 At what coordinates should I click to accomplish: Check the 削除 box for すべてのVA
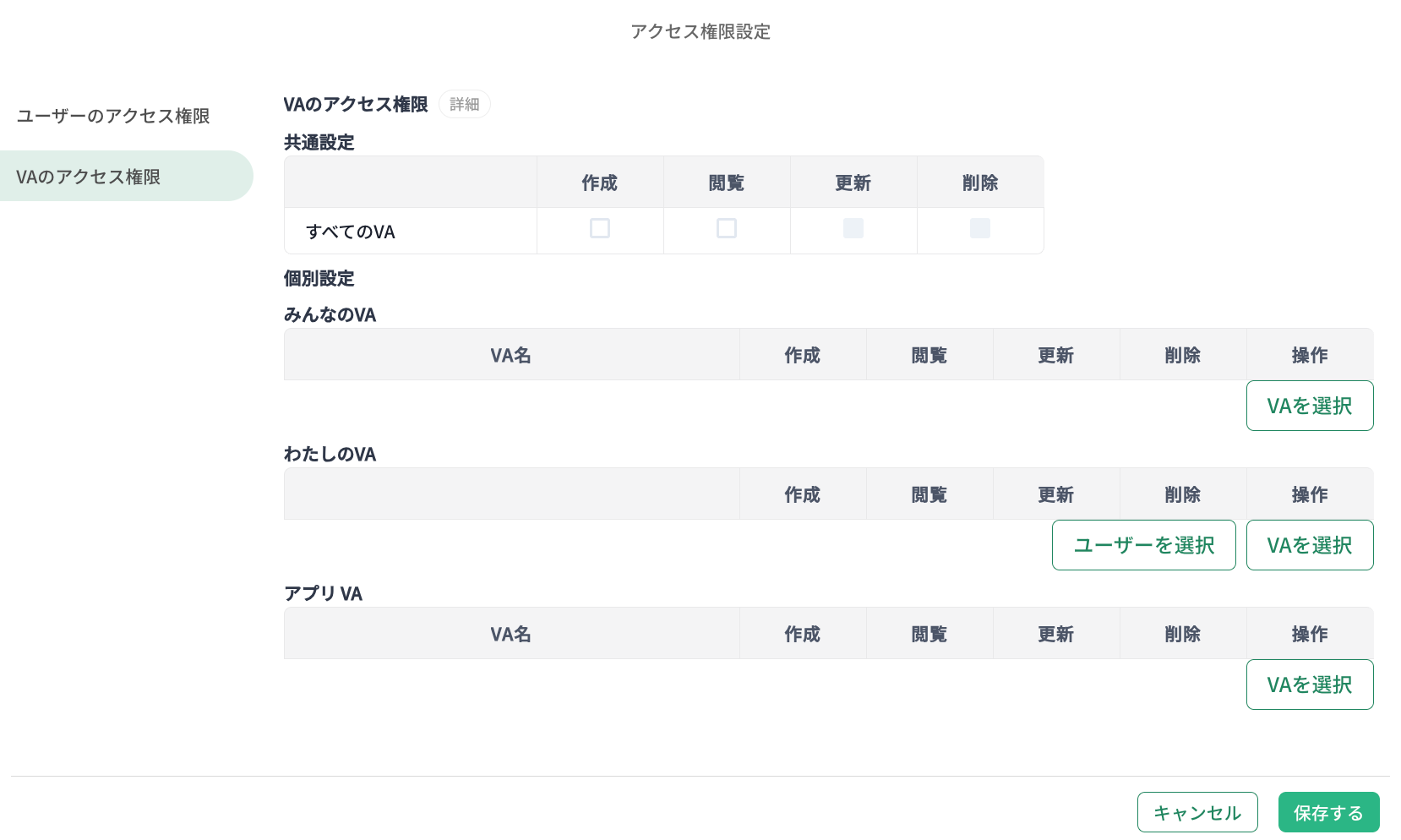click(980, 228)
